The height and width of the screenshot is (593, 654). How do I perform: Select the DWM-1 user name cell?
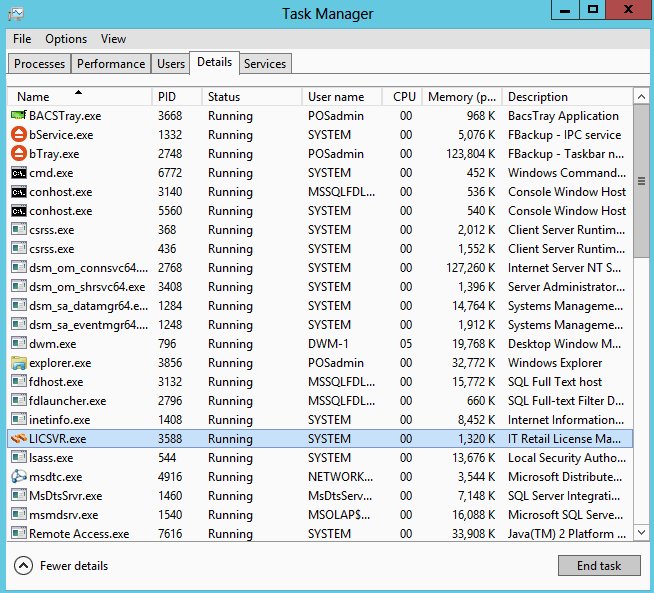coord(328,344)
